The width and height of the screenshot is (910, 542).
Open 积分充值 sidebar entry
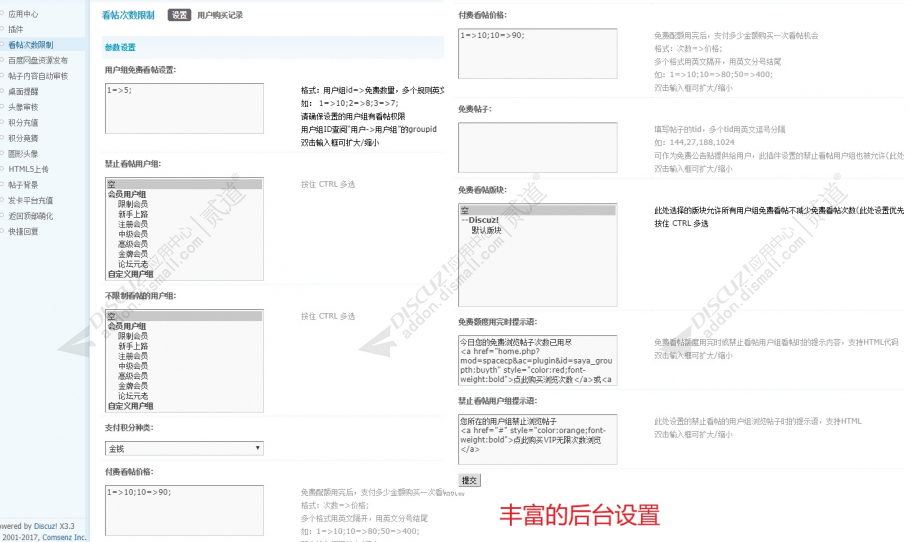[x=23, y=122]
